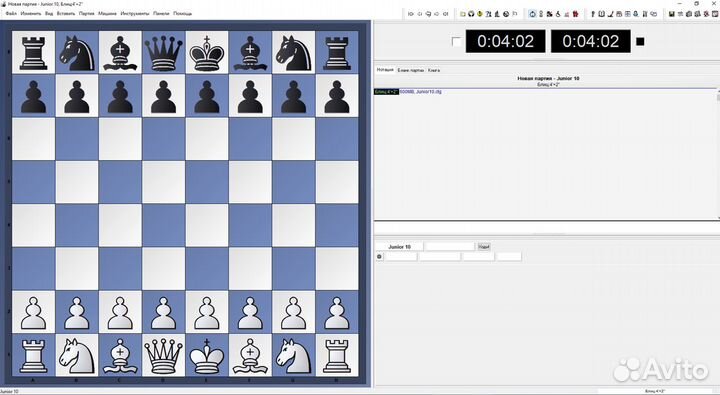Open the Файл menu

[11, 14]
